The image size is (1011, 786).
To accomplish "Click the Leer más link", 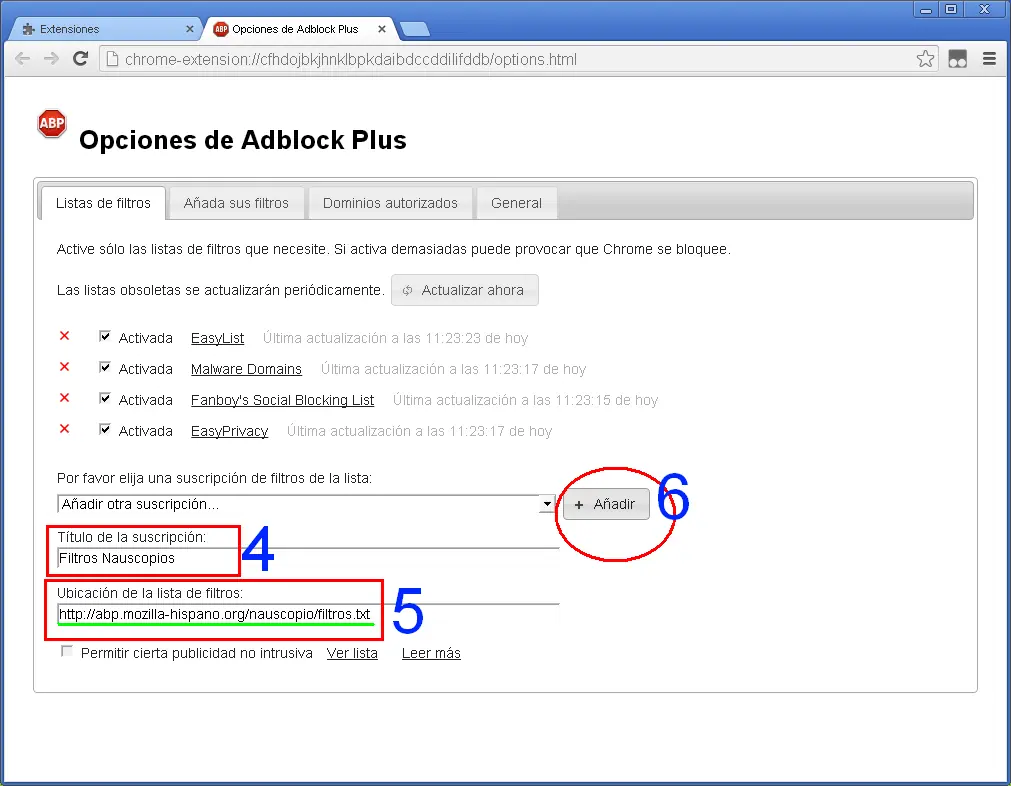I will click(x=431, y=653).
